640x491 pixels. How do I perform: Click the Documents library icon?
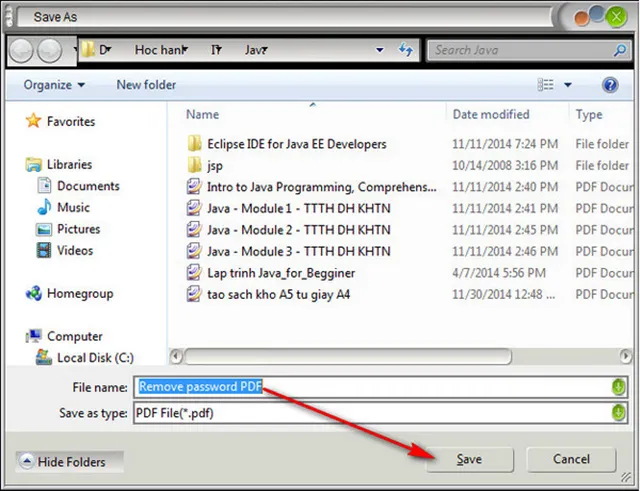(44, 185)
